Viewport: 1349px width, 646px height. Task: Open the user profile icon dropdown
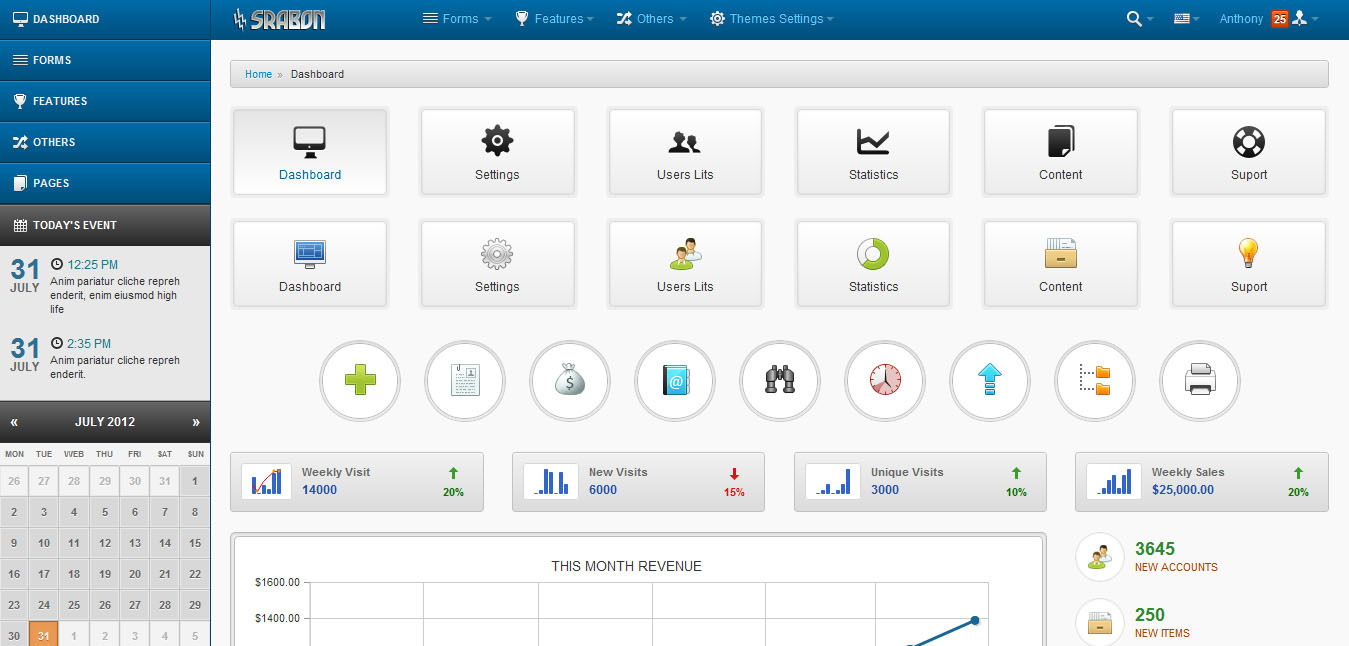pyautogui.click(x=1305, y=19)
